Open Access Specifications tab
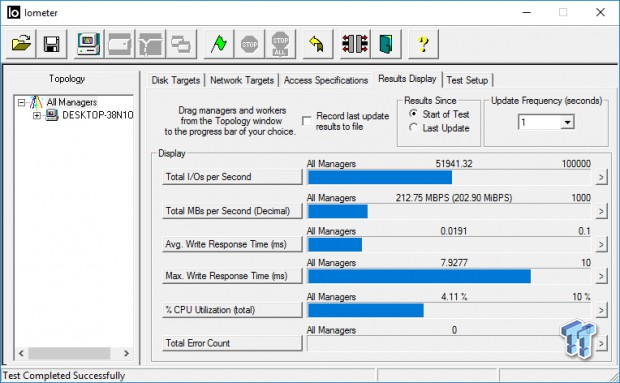 (326, 80)
